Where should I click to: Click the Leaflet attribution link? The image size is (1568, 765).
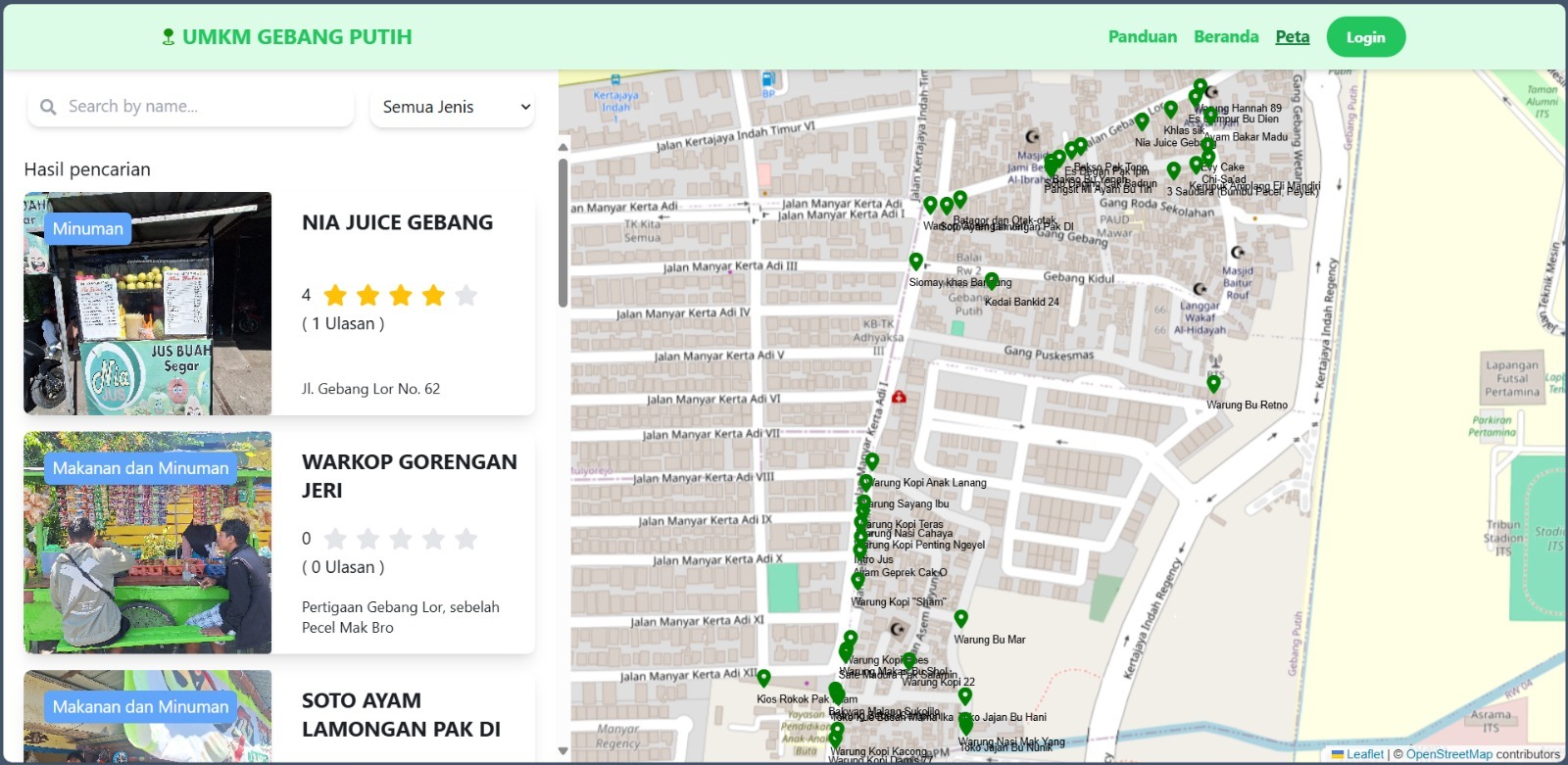coord(1364,754)
